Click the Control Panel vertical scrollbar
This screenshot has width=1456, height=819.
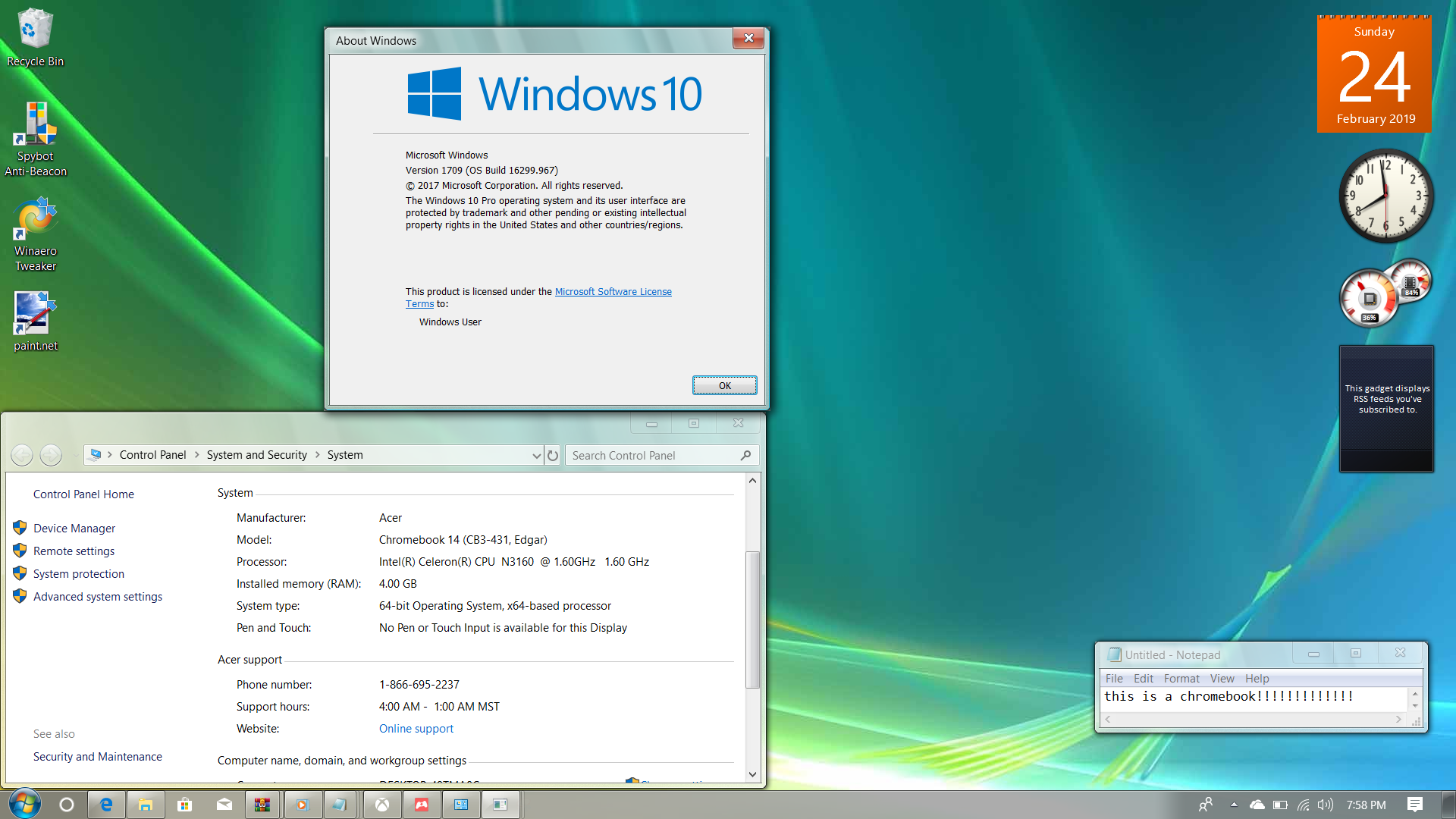coord(752,618)
